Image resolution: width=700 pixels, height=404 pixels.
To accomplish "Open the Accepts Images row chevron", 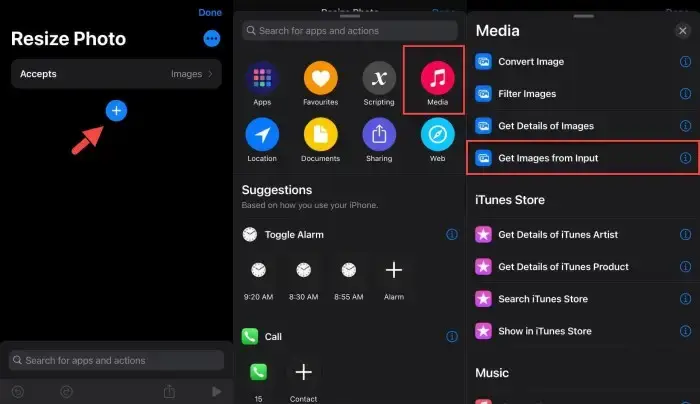I will [210, 74].
